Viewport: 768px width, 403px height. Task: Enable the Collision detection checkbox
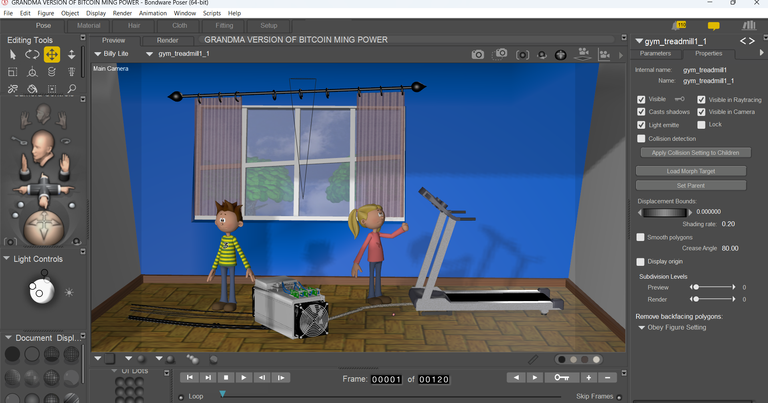click(641, 138)
